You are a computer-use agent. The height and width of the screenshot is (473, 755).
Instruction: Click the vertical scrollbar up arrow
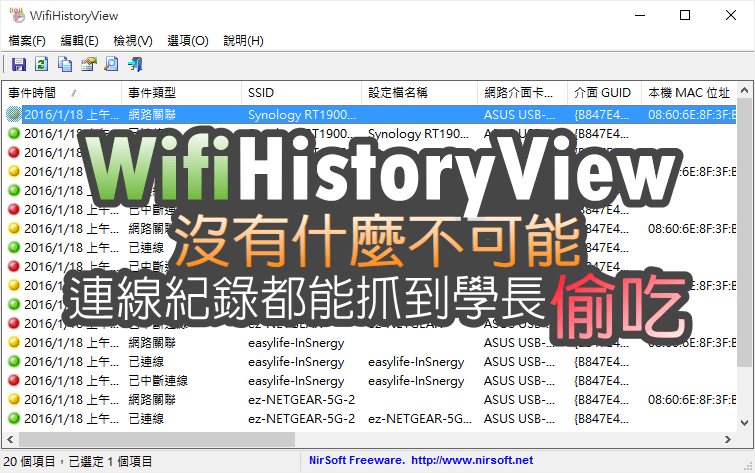pyautogui.click(x=744, y=90)
